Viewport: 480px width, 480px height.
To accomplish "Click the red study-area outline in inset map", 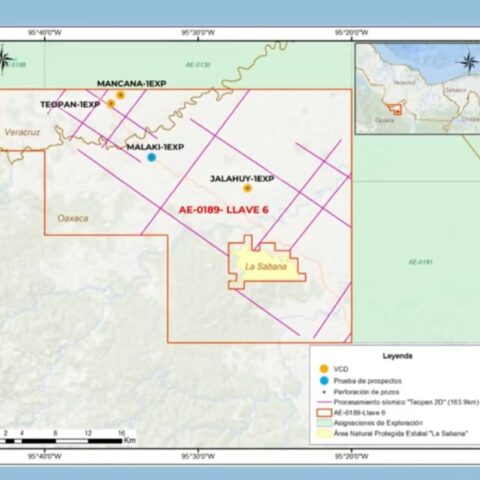I will pyautogui.click(x=394, y=110).
